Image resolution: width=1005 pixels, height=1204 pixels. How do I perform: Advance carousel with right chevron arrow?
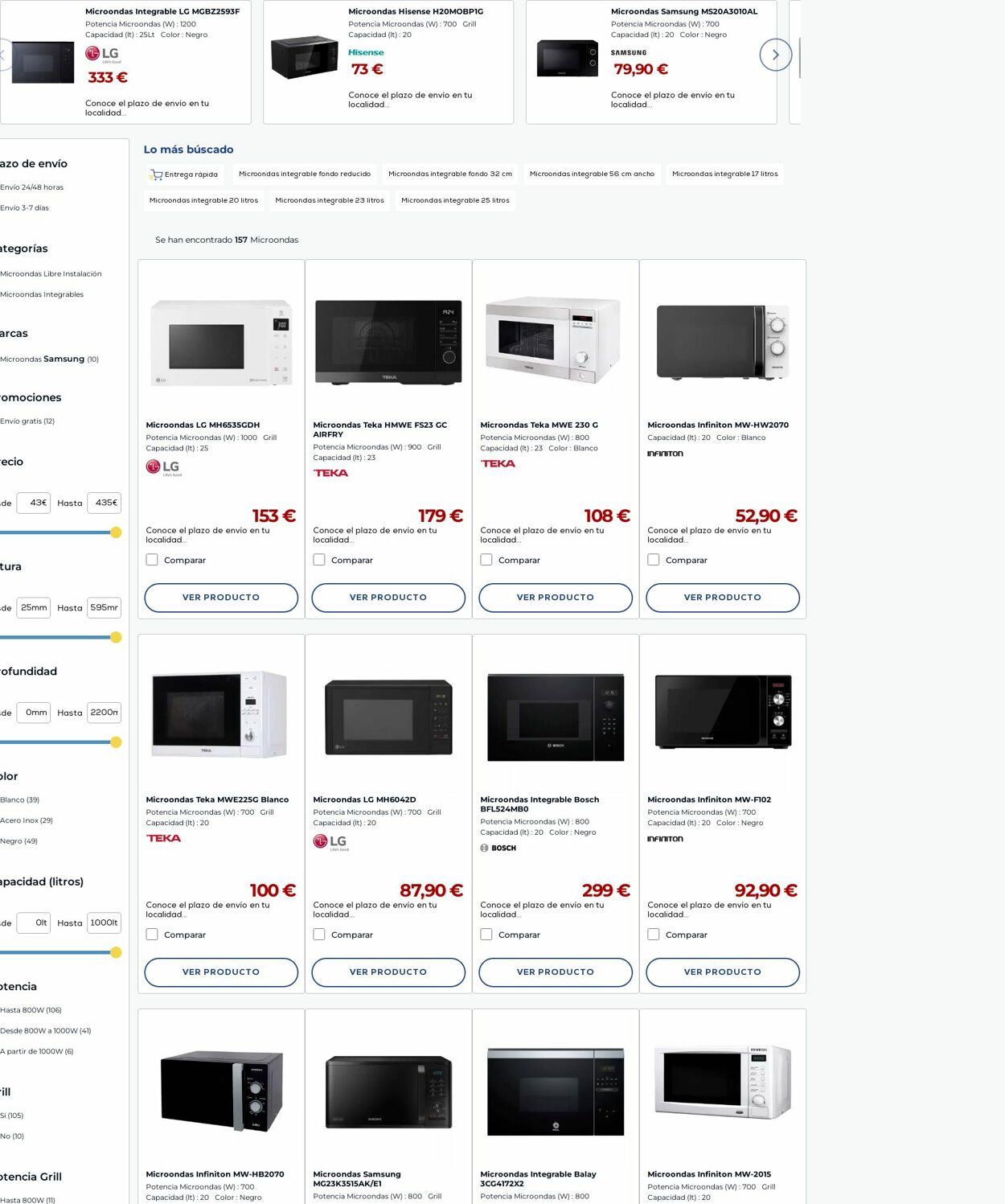tap(775, 55)
